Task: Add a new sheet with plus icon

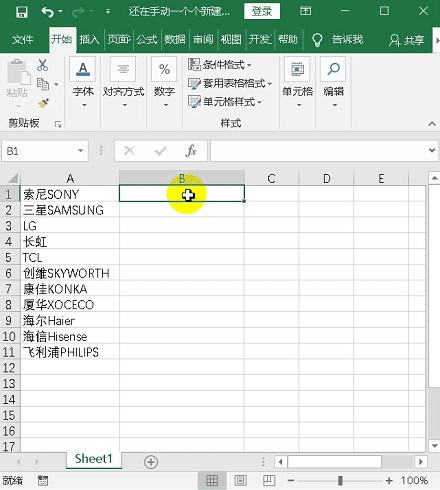Action: pos(151,462)
